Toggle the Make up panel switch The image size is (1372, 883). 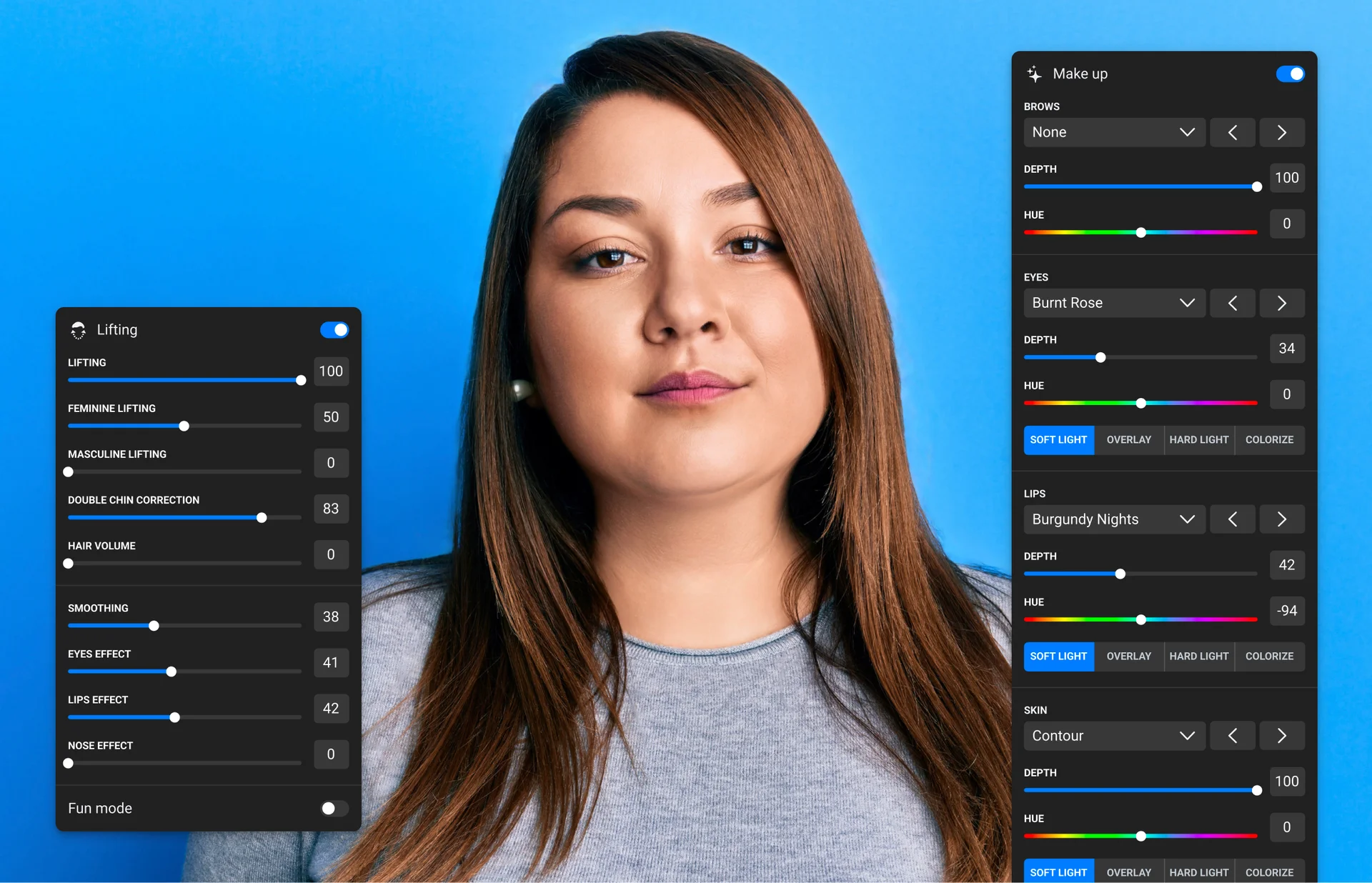(x=1291, y=74)
